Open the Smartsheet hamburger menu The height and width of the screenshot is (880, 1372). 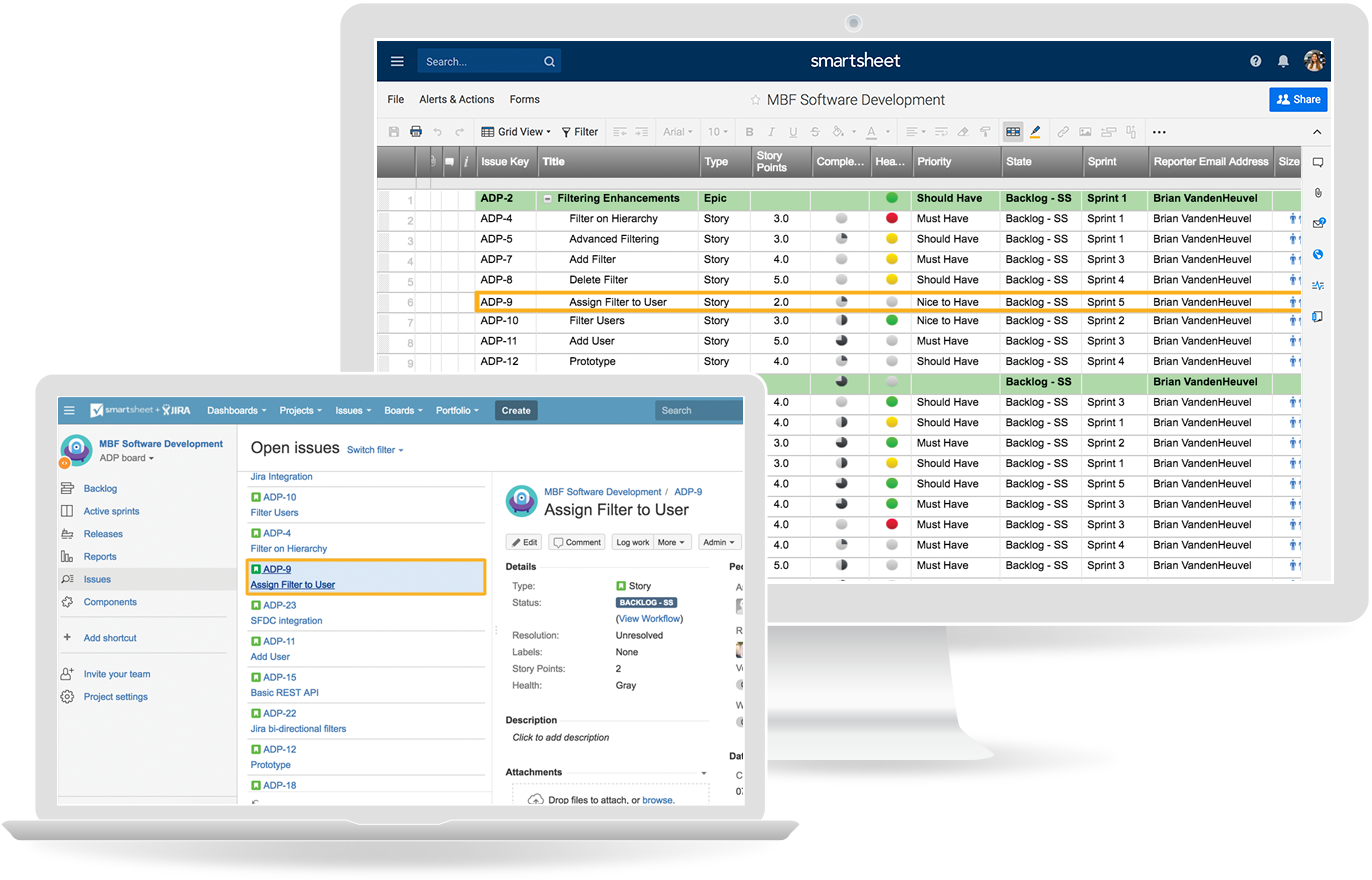tap(397, 61)
